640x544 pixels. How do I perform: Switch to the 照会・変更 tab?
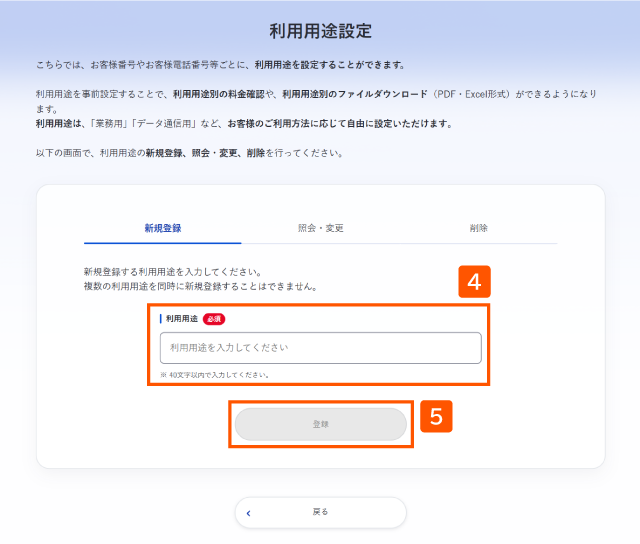(320, 228)
